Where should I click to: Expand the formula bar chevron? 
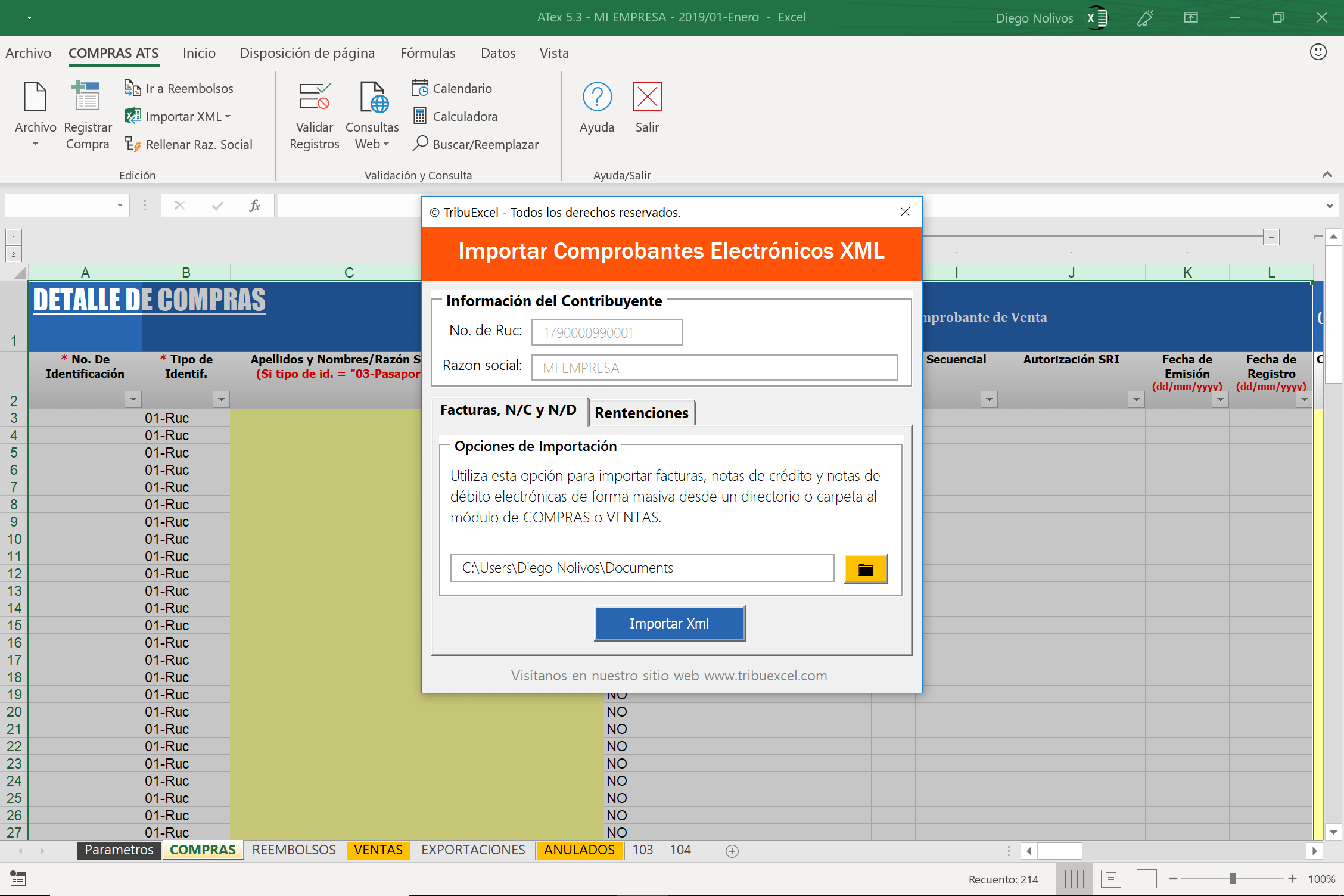click(1330, 206)
